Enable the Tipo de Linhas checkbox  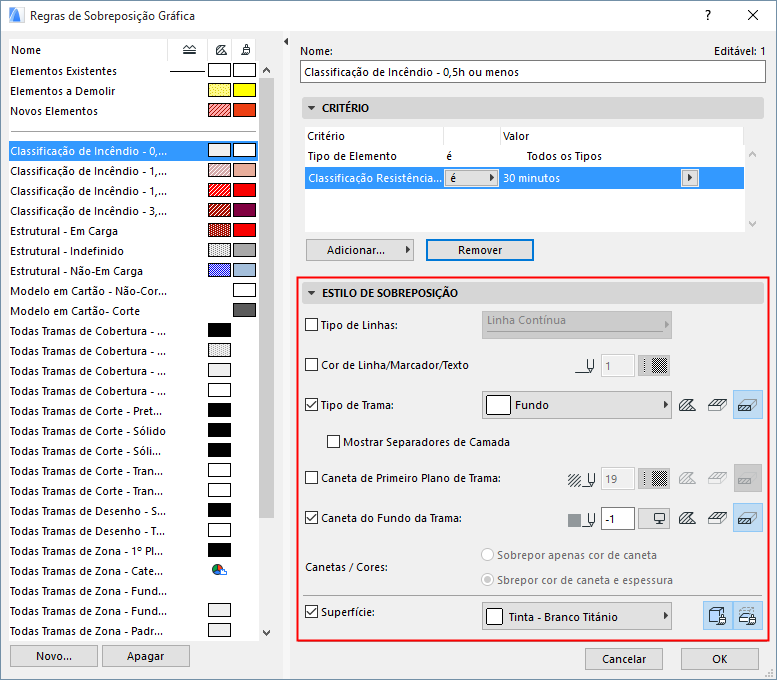pos(311,325)
